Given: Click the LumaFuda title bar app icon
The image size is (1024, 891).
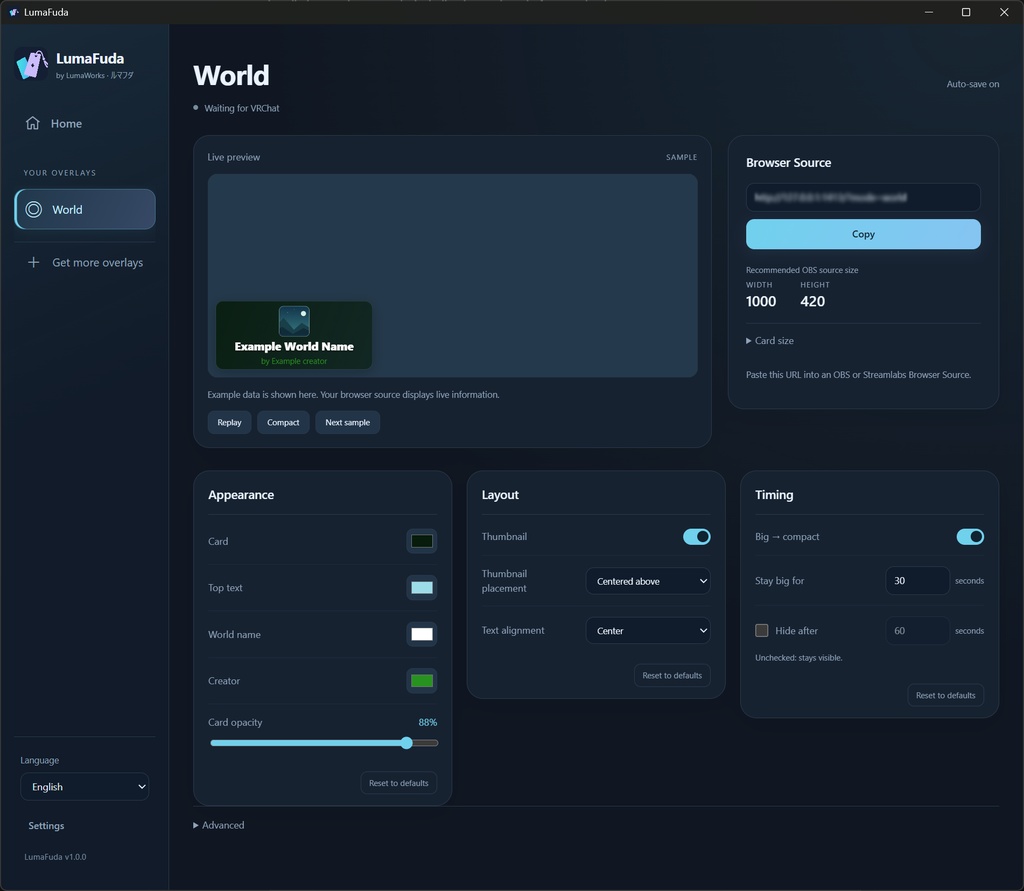Looking at the screenshot, I should [14, 12].
